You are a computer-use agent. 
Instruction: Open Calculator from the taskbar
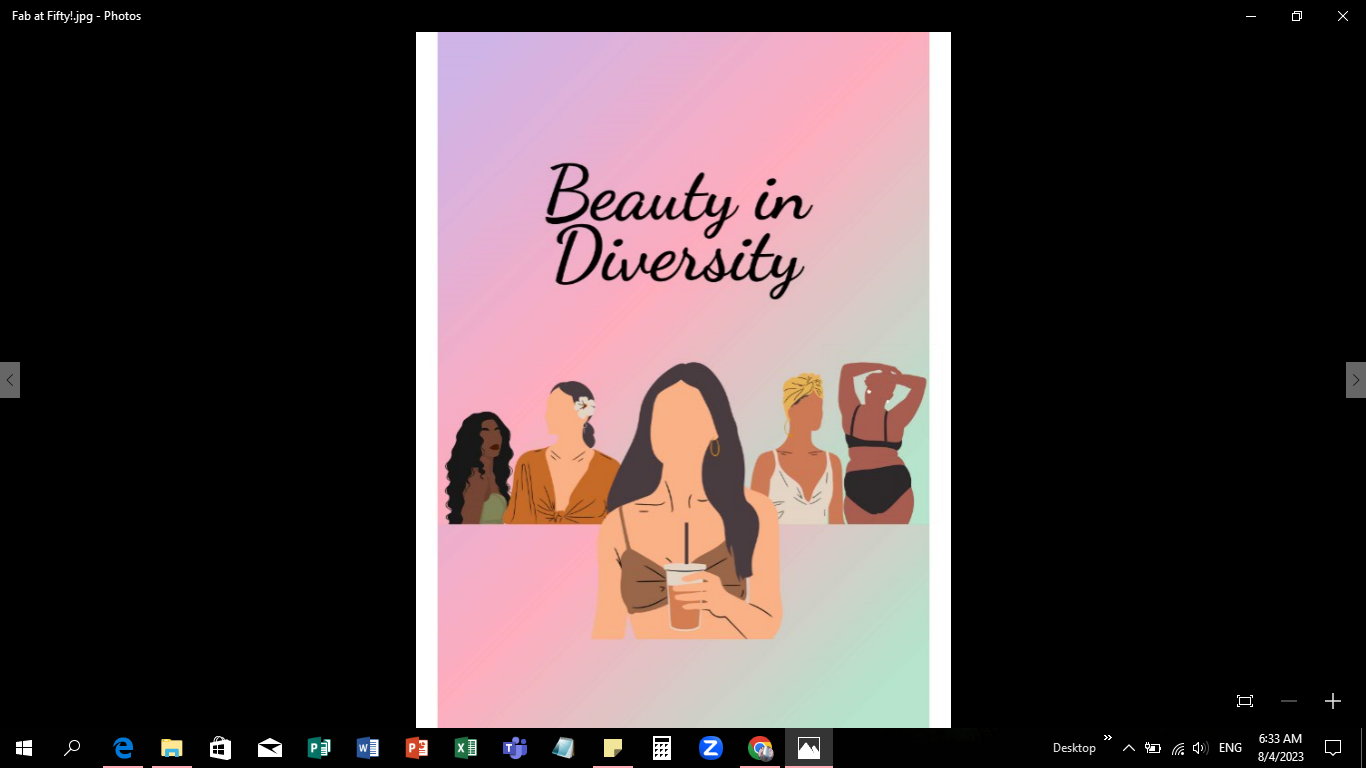pos(662,747)
